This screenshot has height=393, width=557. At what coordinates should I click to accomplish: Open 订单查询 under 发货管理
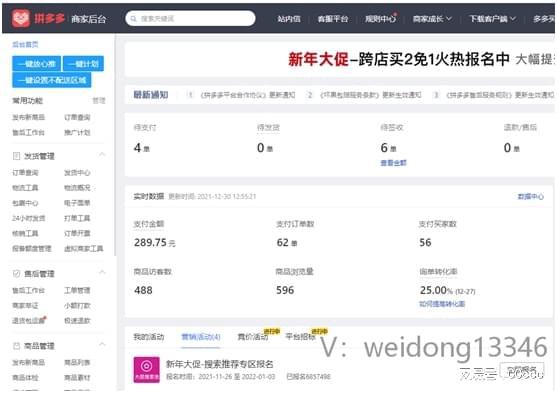[25, 173]
